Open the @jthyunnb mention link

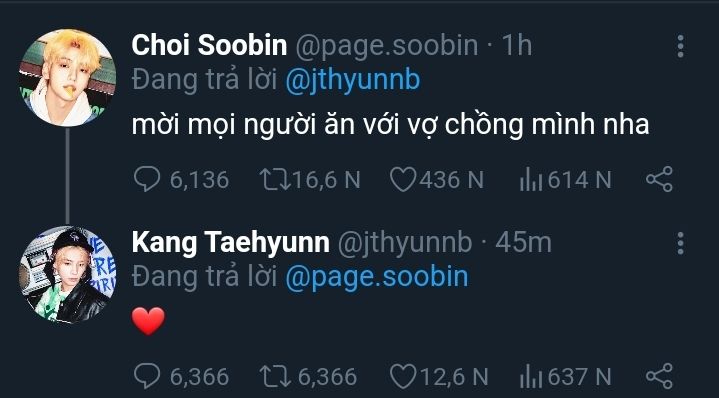pos(352,81)
